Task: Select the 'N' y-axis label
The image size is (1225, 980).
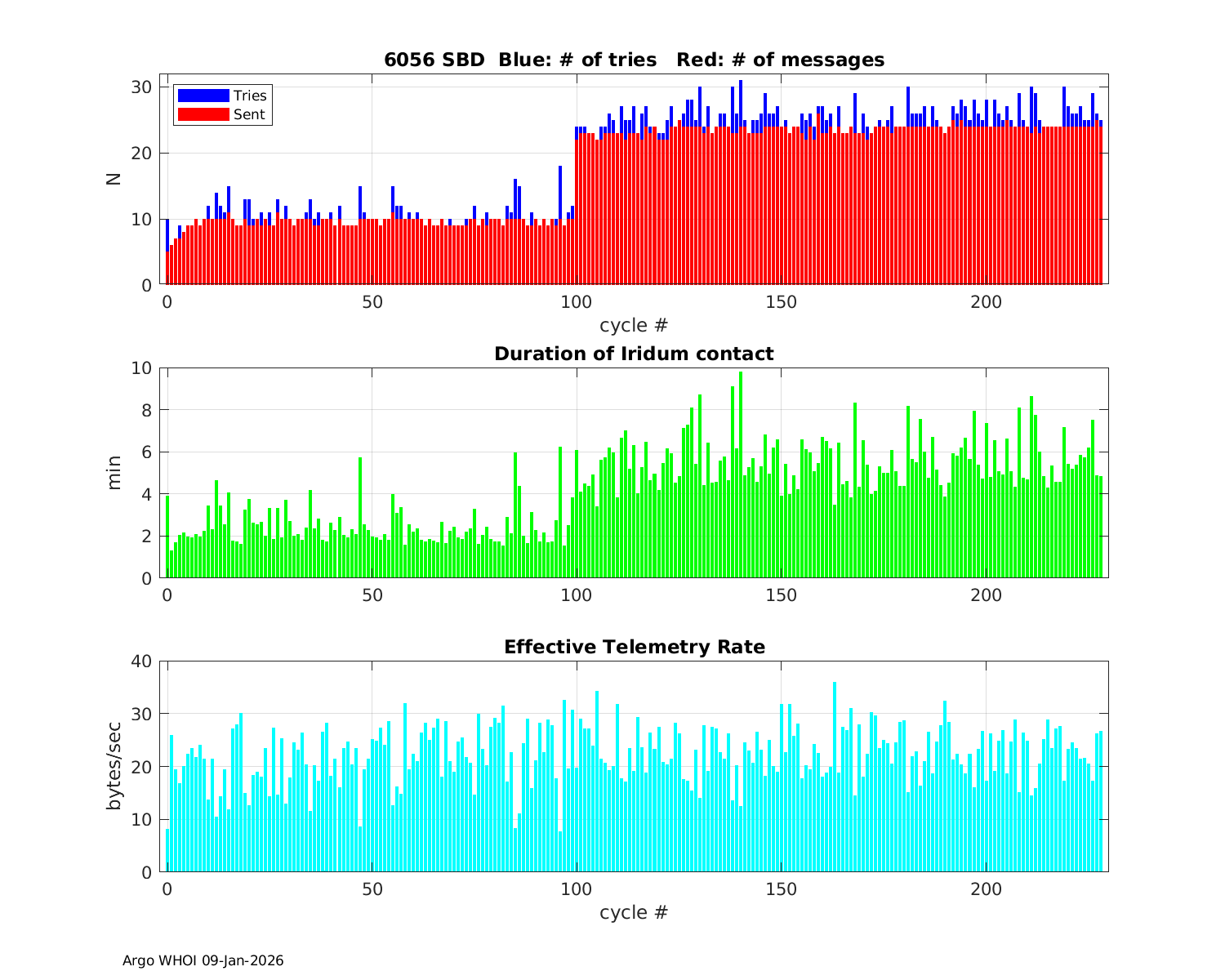Action: [x=114, y=179]
